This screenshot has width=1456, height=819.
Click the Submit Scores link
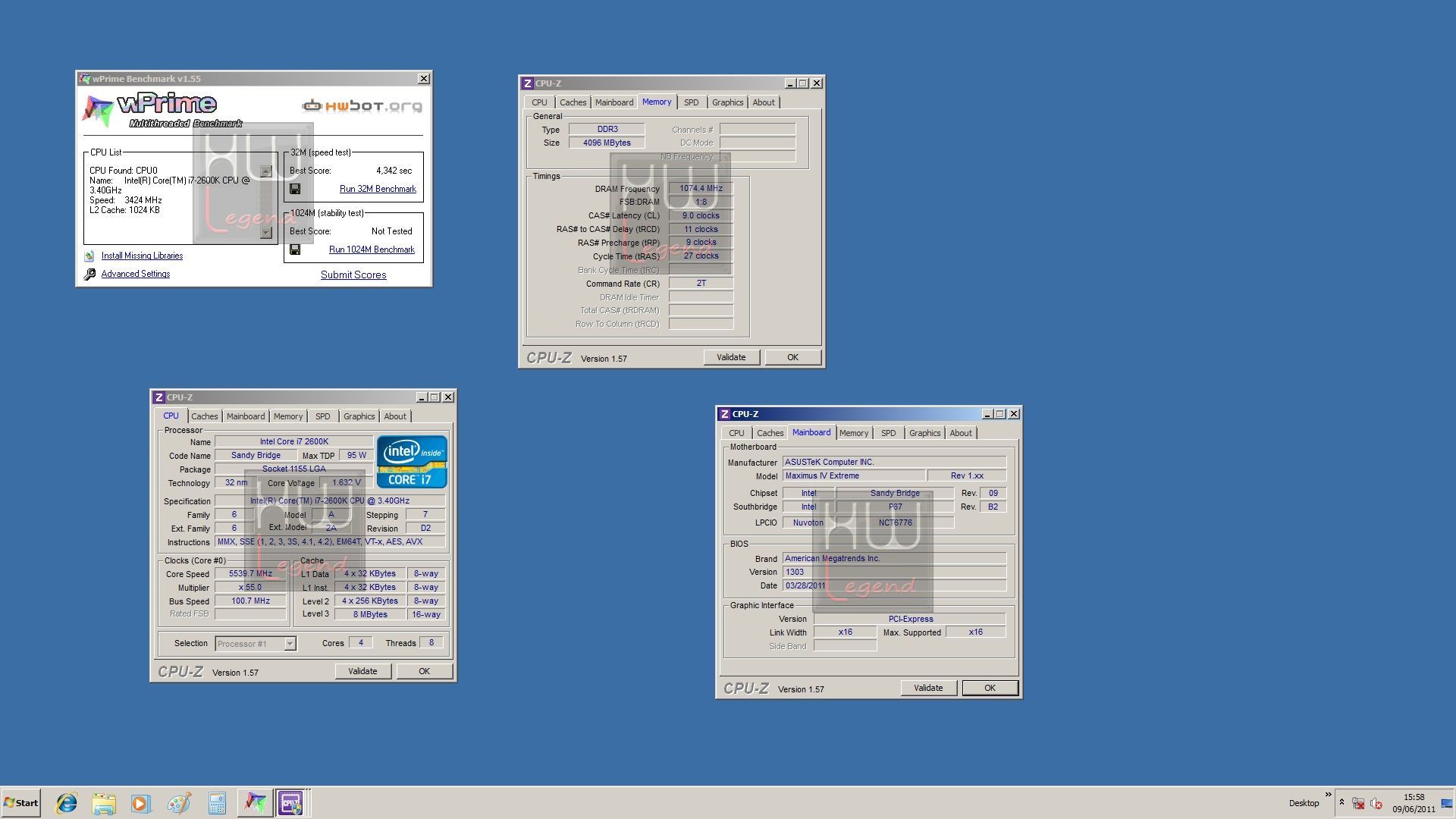point(353,275)
